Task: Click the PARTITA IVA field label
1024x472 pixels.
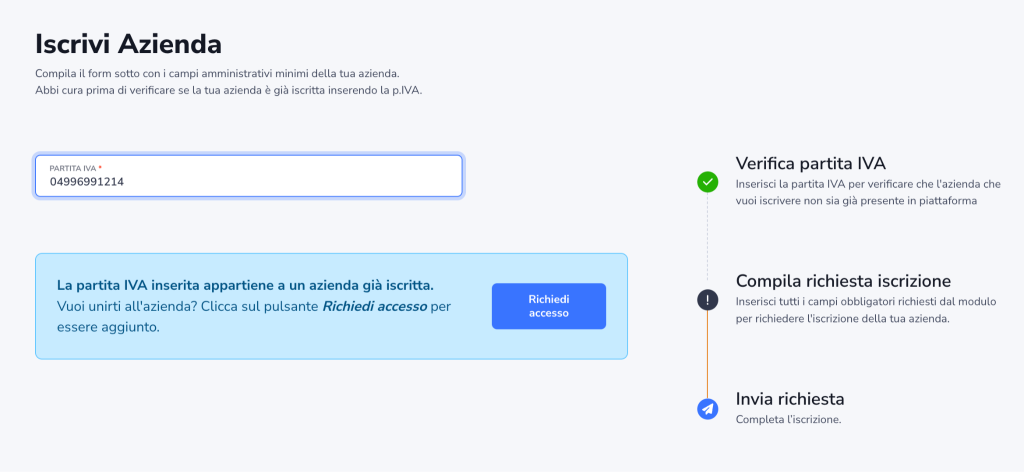Action: tap(72, 167)
